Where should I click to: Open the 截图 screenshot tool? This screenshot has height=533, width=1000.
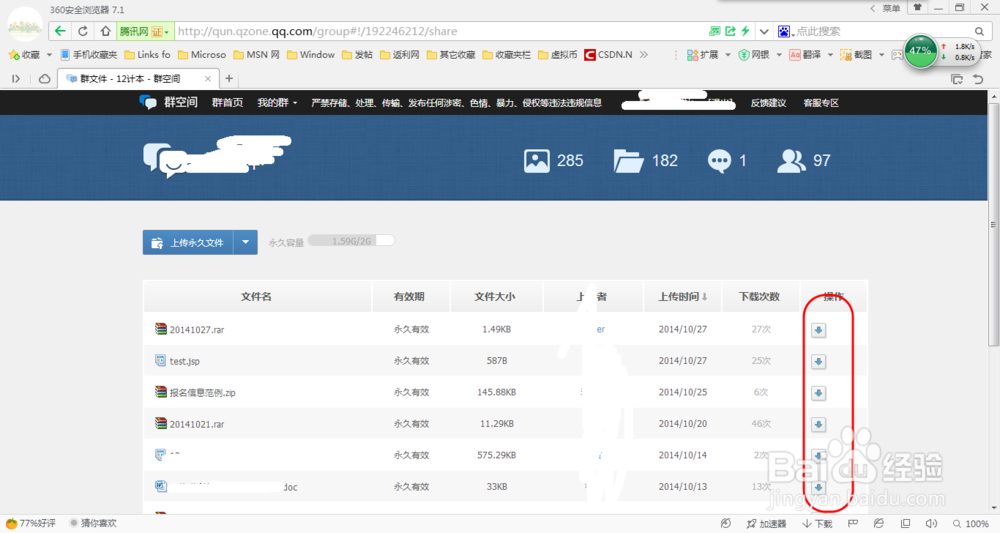(x=856, y=55)
